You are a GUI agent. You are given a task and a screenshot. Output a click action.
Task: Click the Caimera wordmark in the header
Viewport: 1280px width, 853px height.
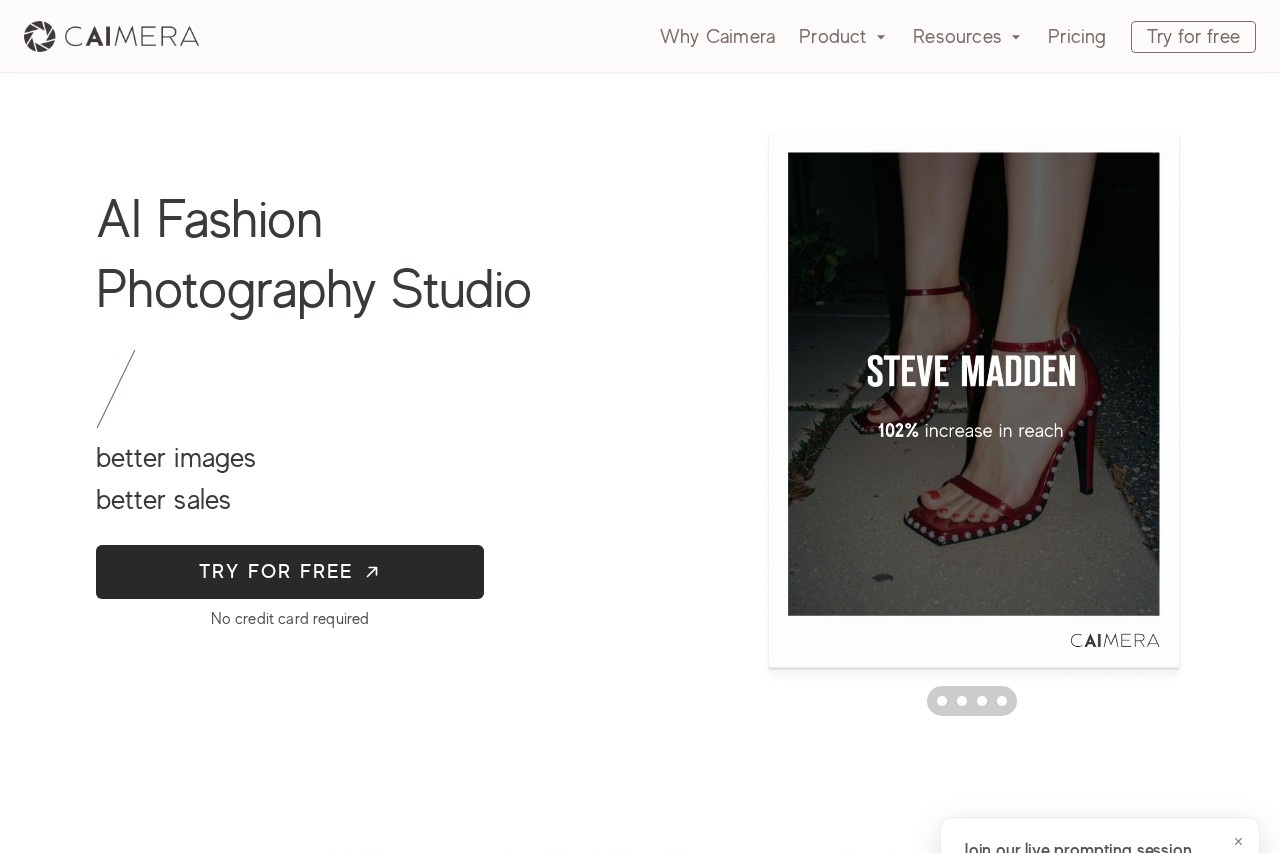pos(131,37)
